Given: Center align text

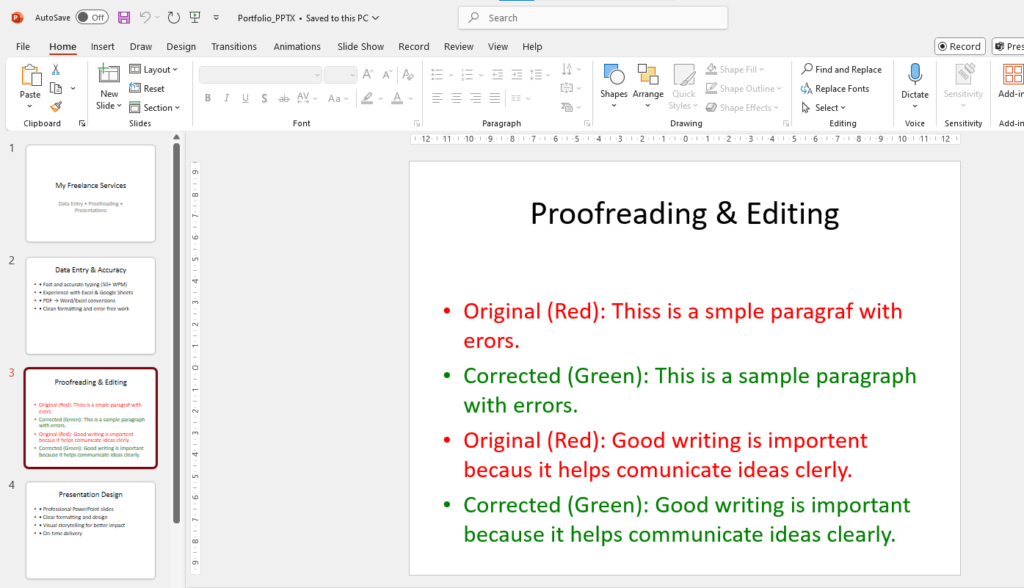Looking at the screenshot, I should (x=456, y=98).
